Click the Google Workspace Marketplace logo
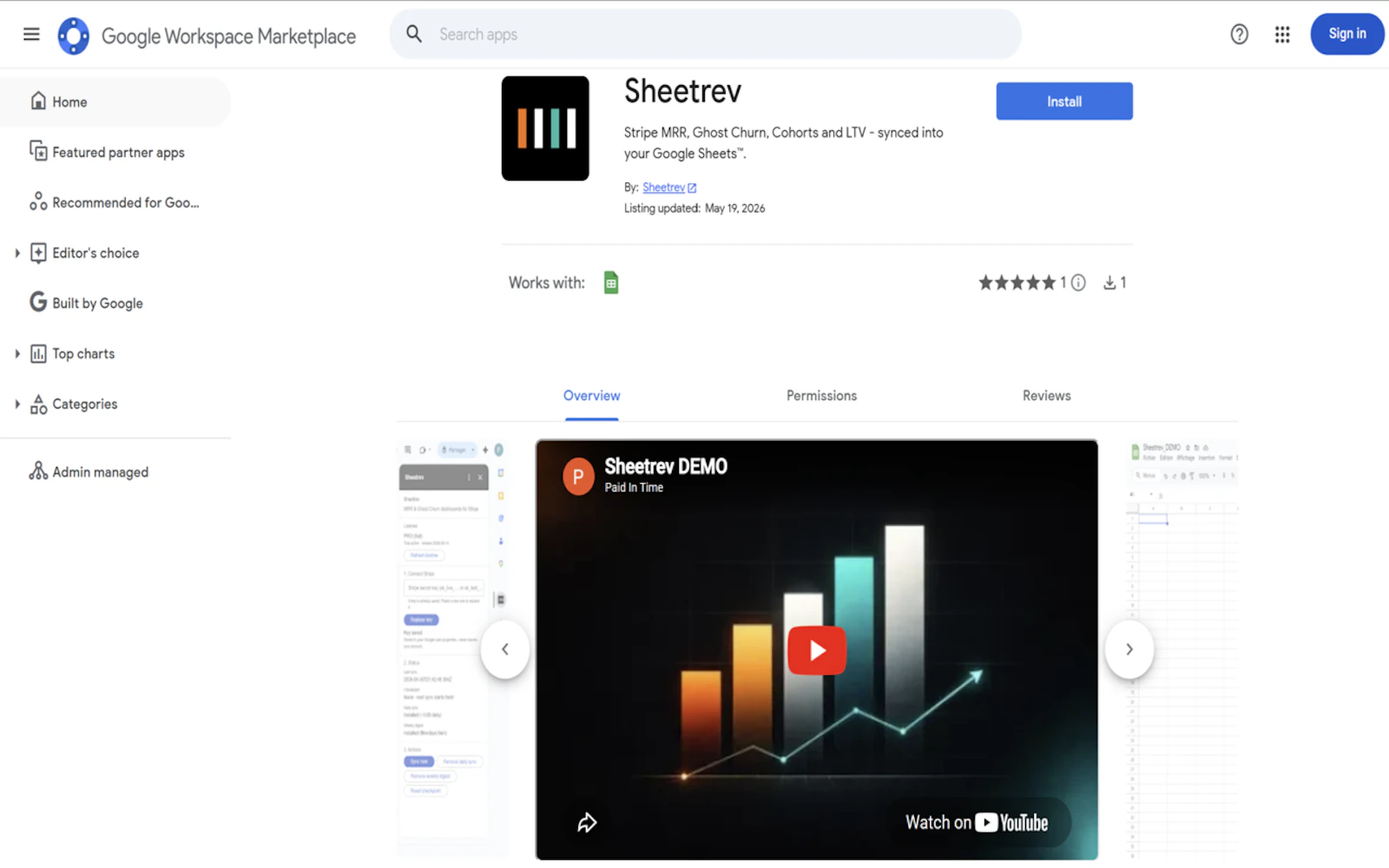The height and width of the screenshot is (868, 1389). click(x=74, y=36)
